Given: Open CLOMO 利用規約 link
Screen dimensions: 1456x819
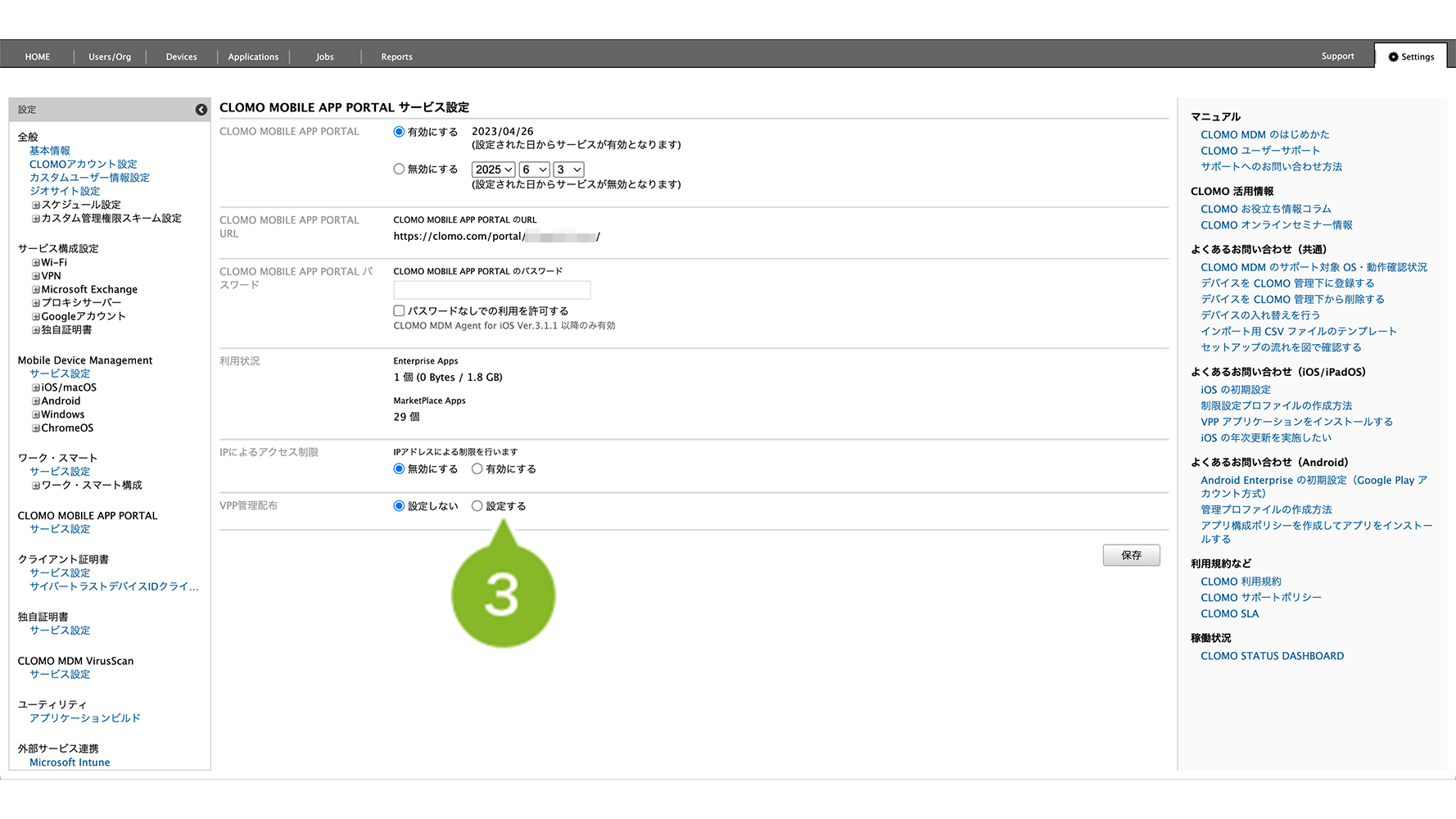Looking at the screenshot, I should click(x=1241, y=581).
